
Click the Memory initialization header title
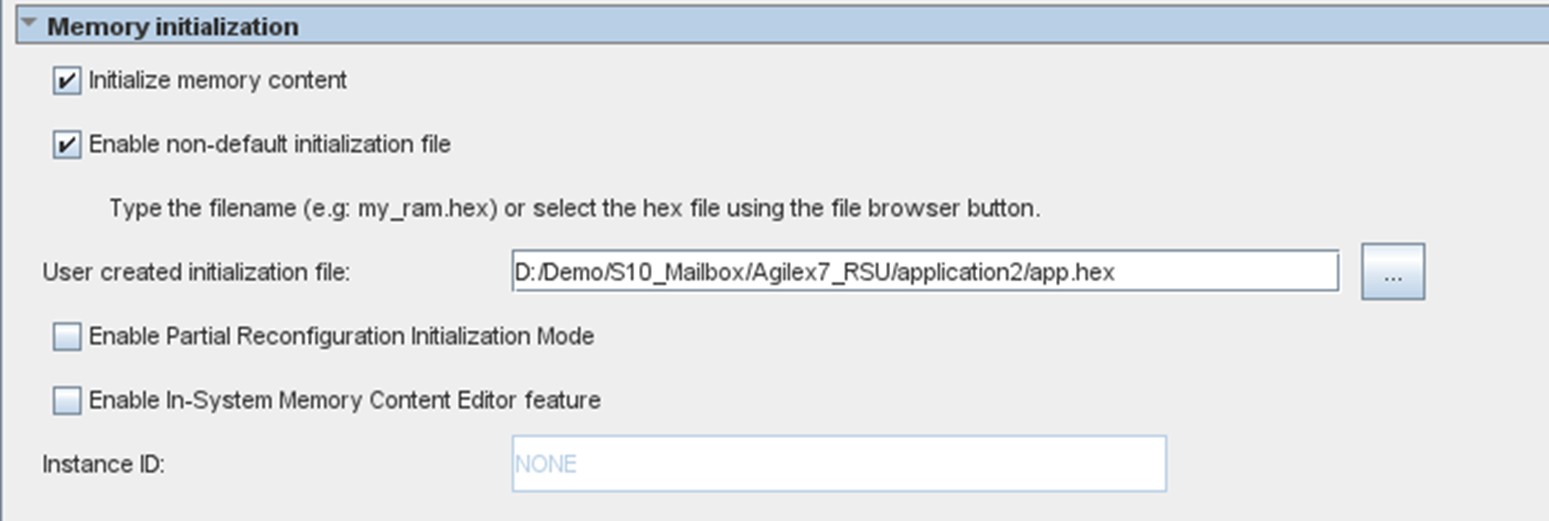coord(172,27)
